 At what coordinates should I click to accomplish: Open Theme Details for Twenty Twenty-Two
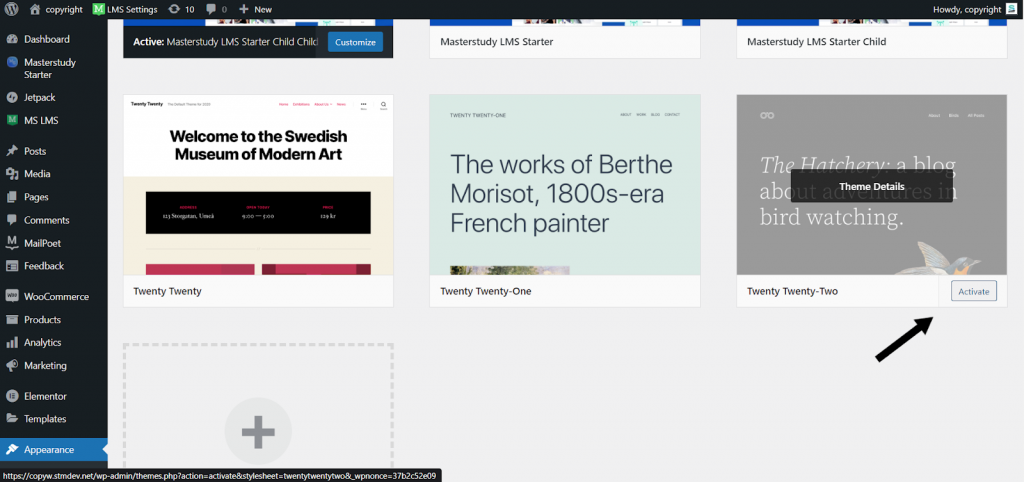pos(871,186)
